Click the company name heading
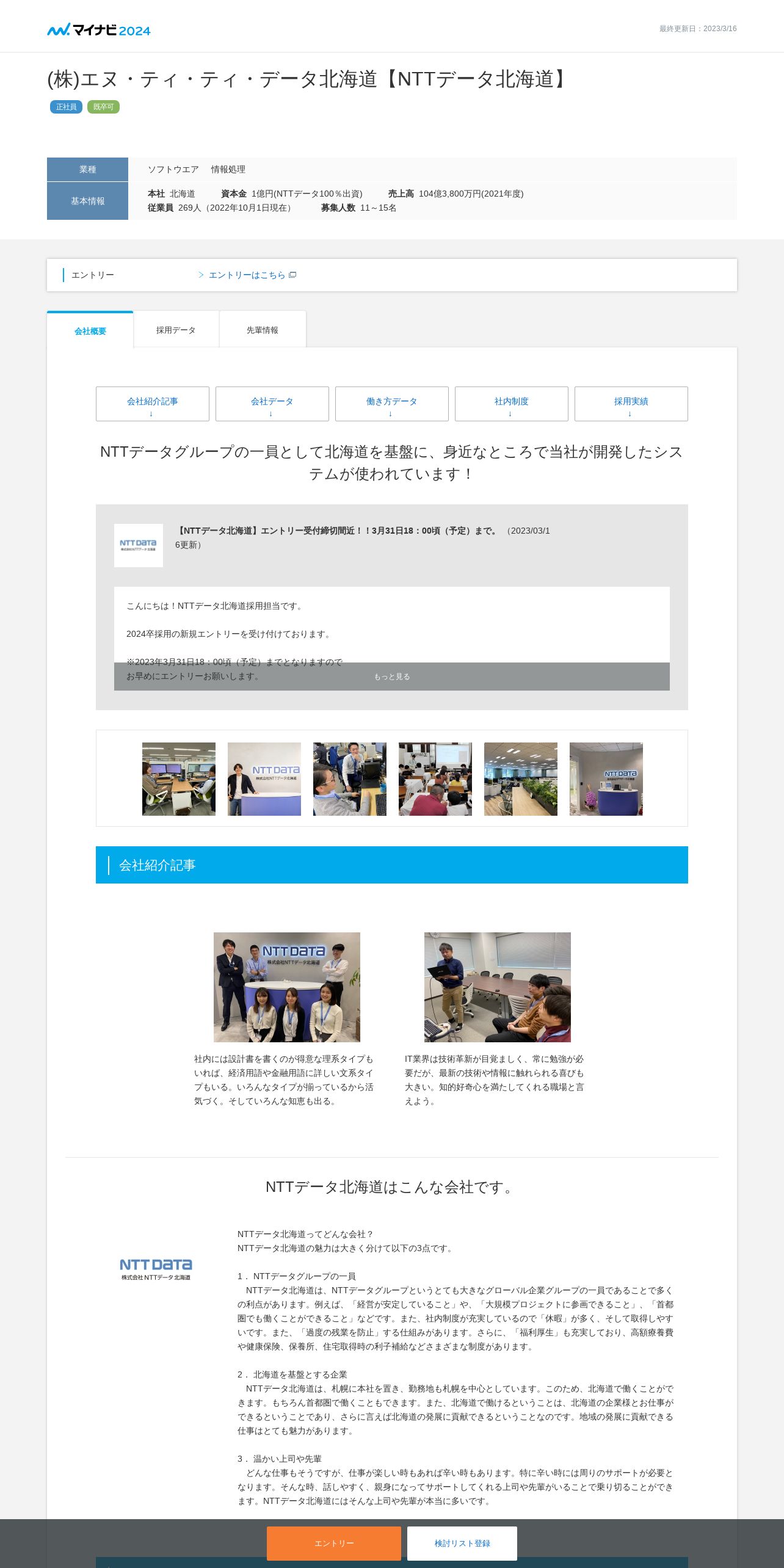 (310, 79)
